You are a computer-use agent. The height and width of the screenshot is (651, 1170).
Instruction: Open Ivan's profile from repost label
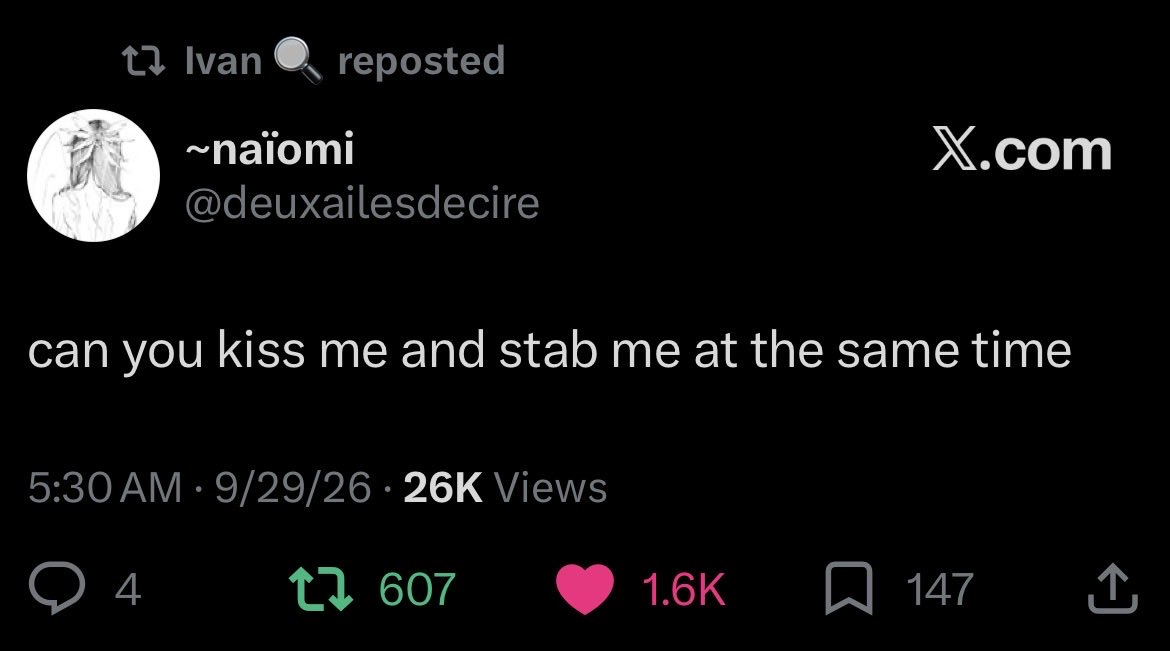pyautogui.click(x=223, y=60)
